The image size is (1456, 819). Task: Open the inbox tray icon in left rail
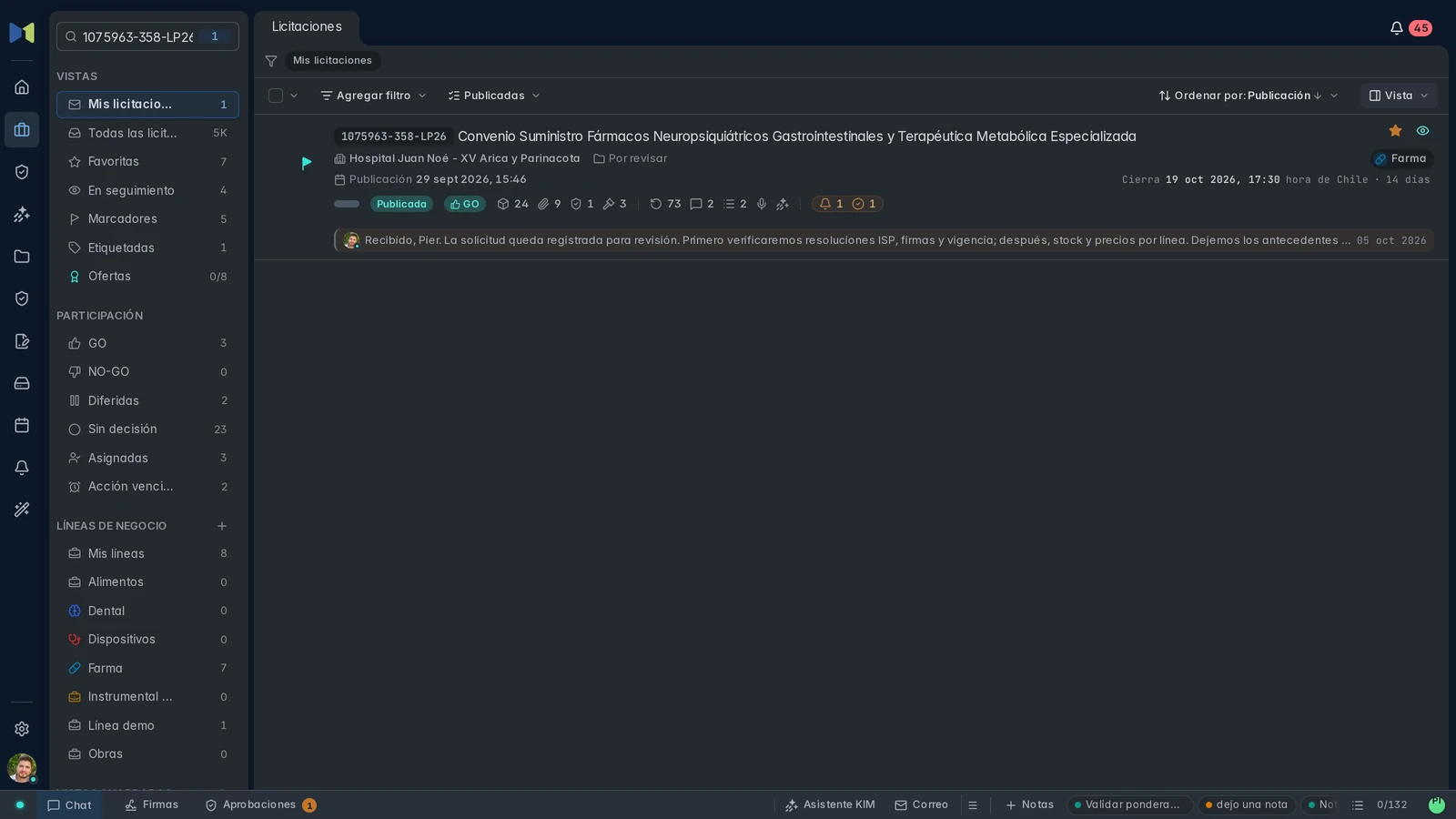(x=22, y=383)
